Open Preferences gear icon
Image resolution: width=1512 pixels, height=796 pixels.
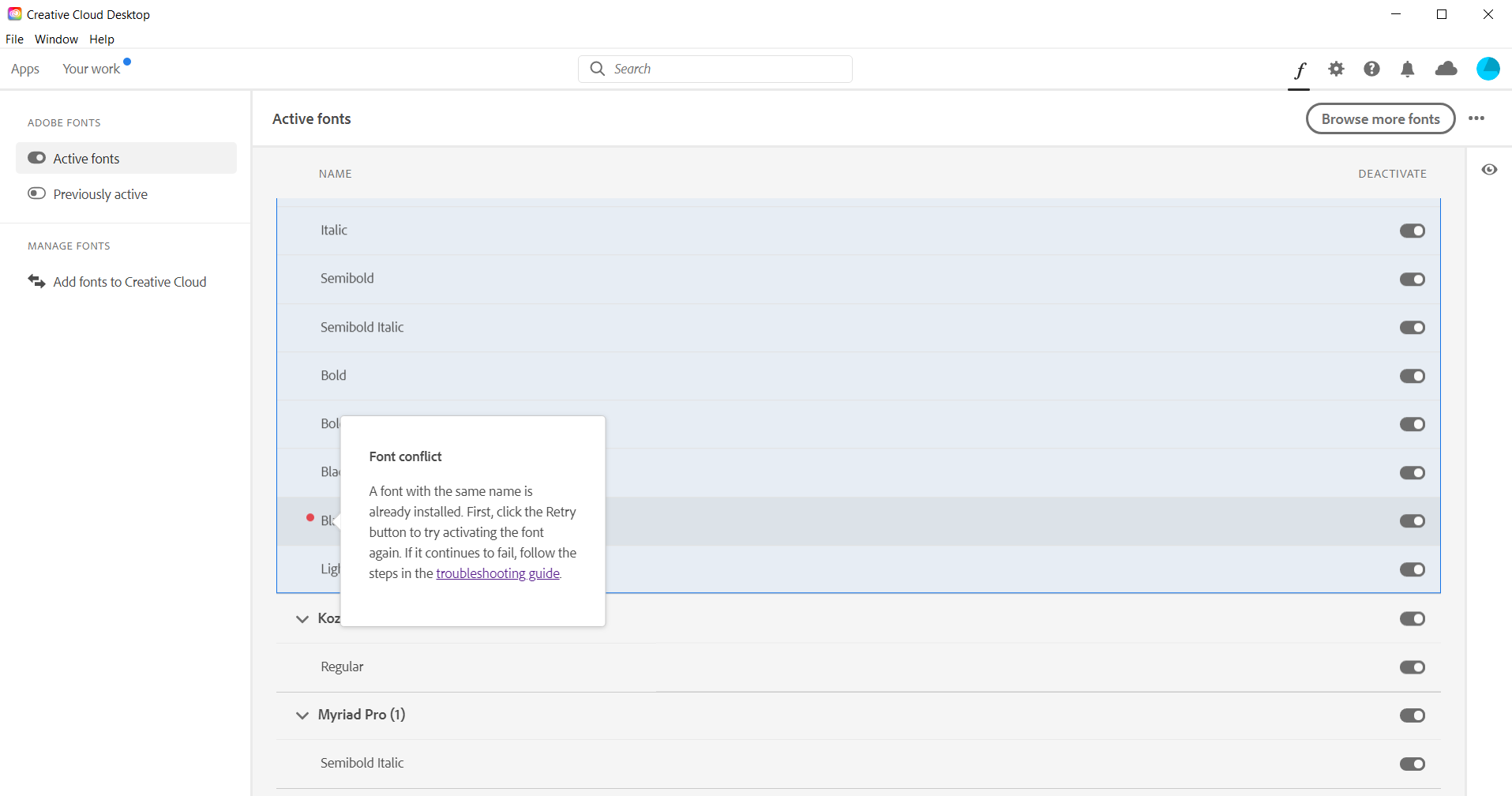point(1336,69)
